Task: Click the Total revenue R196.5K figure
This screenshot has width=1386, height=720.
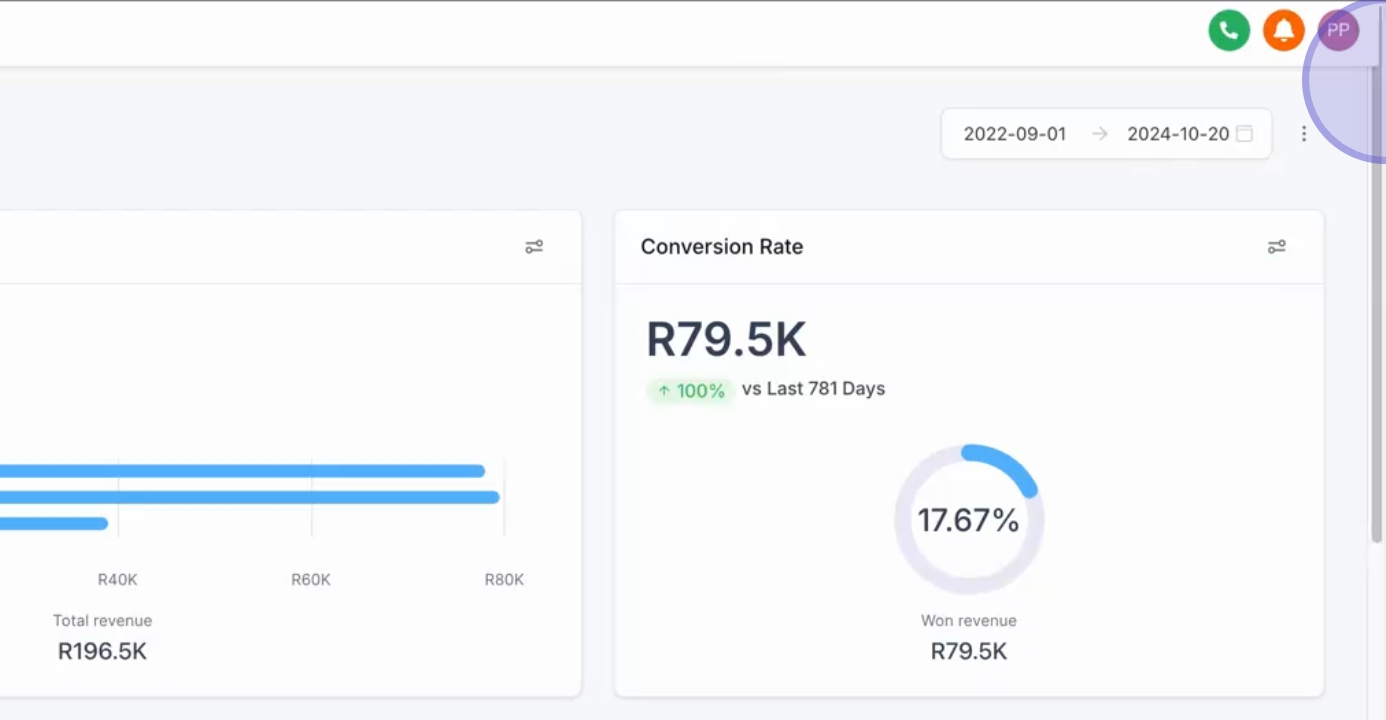Action: 102,652
